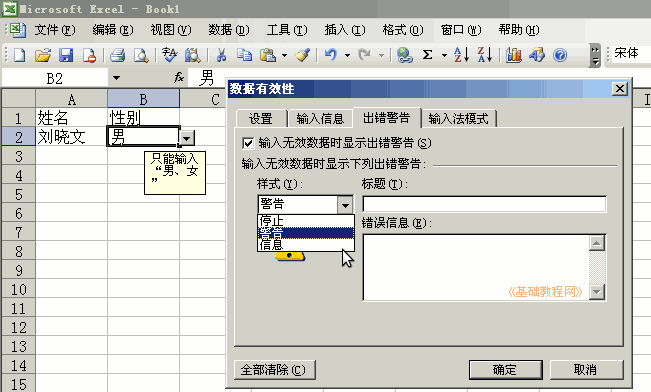Click the AutoSum sigma icon
Screen dimensions: 651x392
(427, 55)
